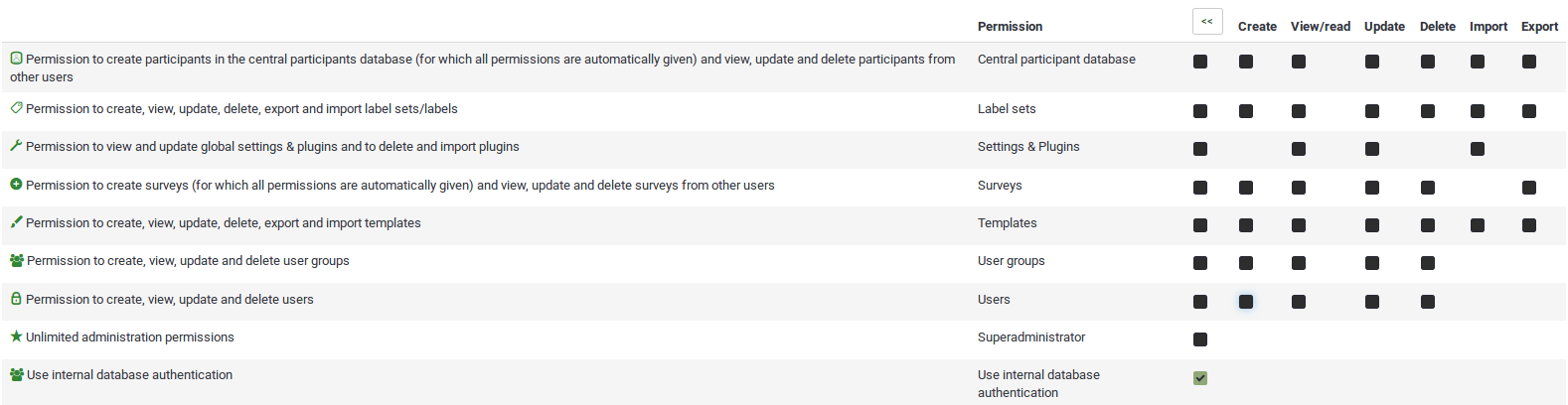
Task: Click the Settings & Plugins wrench icon
Action: point(16,146)
